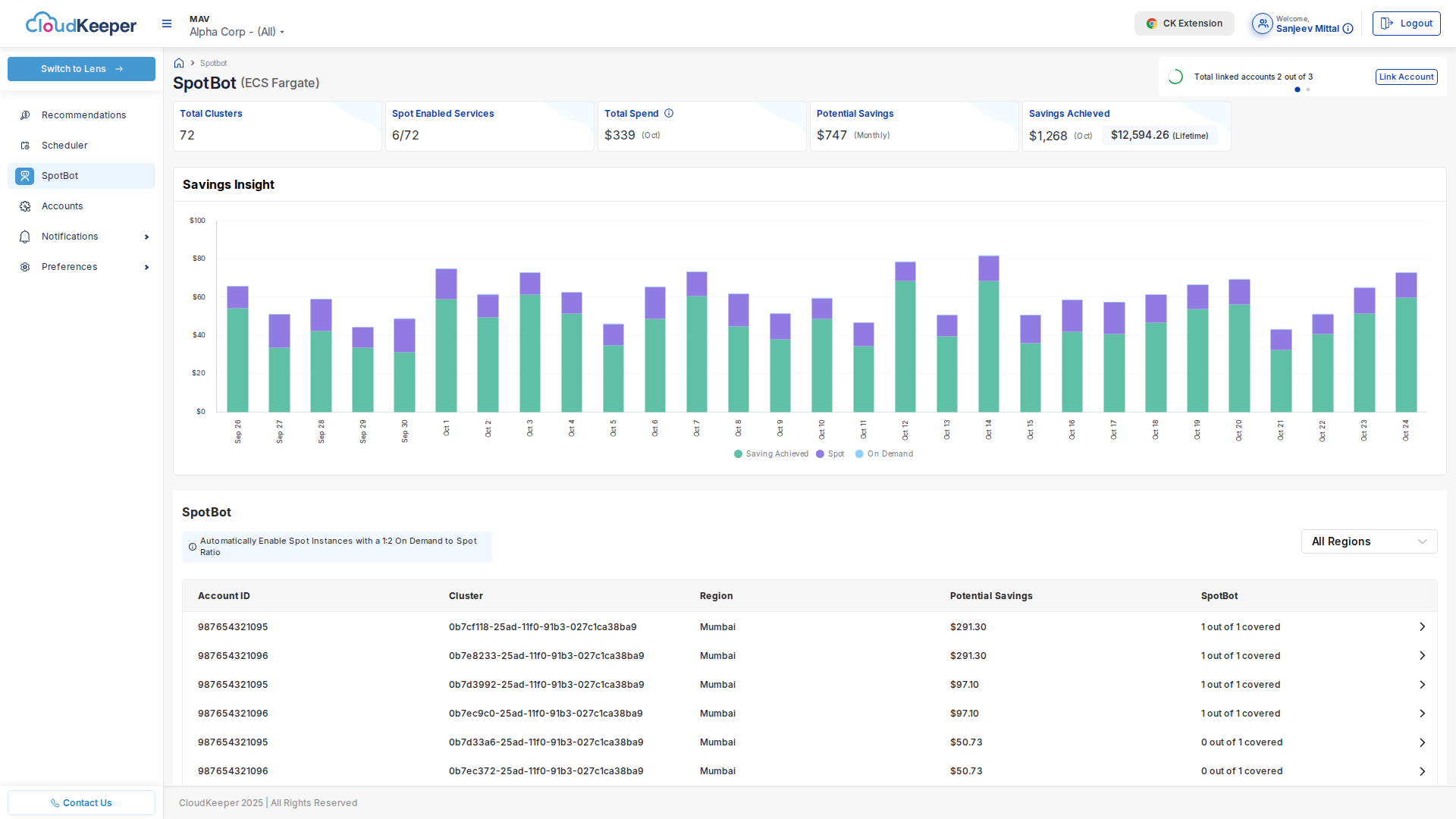Click the Scheduler sidebar icon

25,146
